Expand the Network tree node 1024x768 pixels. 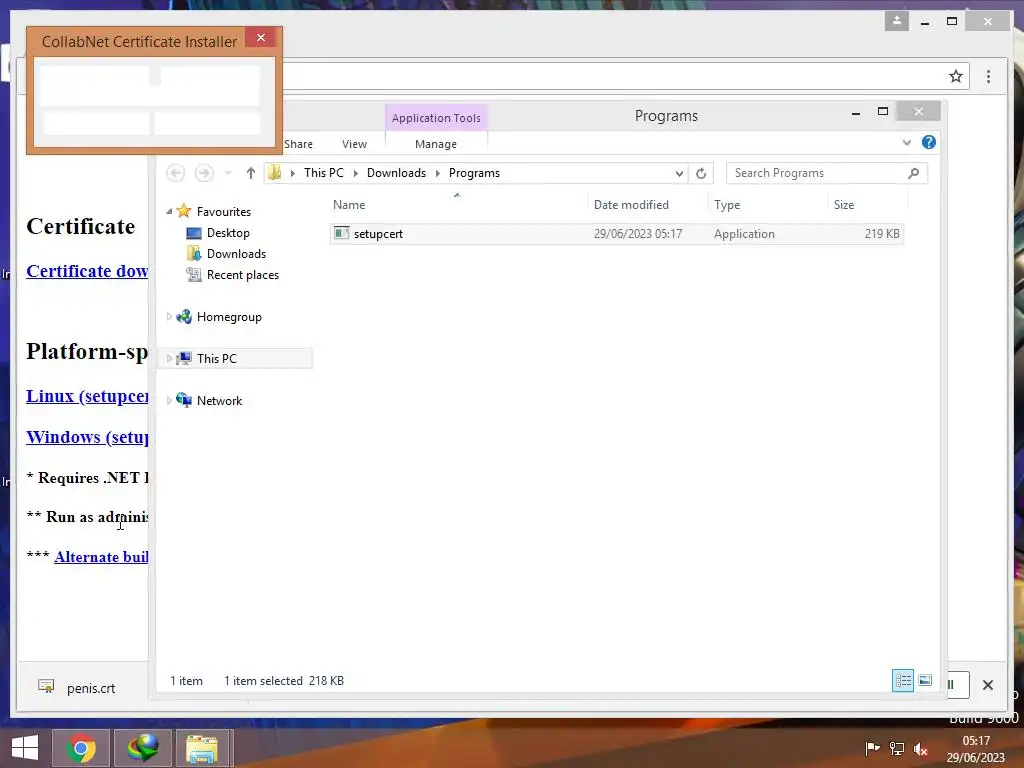[x=169, y=400]
